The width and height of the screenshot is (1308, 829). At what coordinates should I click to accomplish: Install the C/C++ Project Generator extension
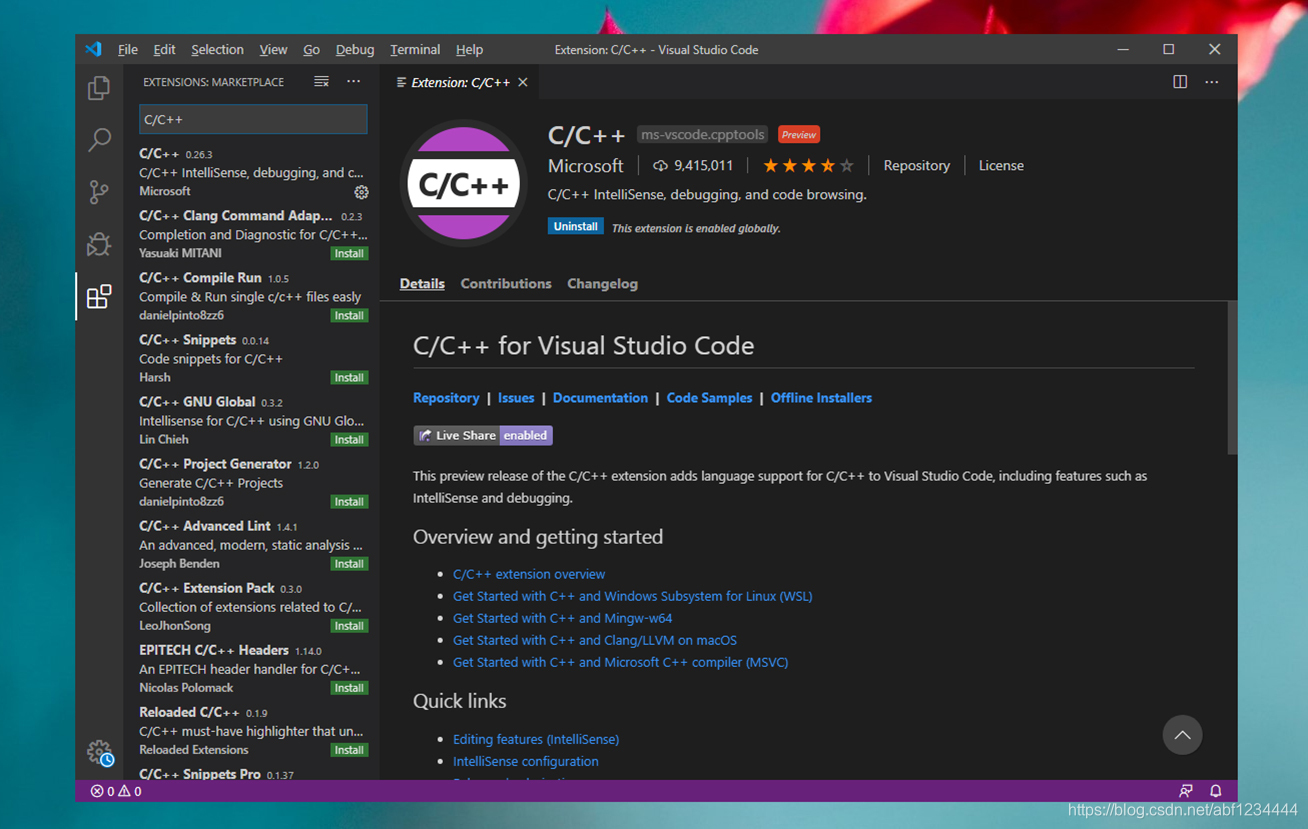click(x=349, y=502)
